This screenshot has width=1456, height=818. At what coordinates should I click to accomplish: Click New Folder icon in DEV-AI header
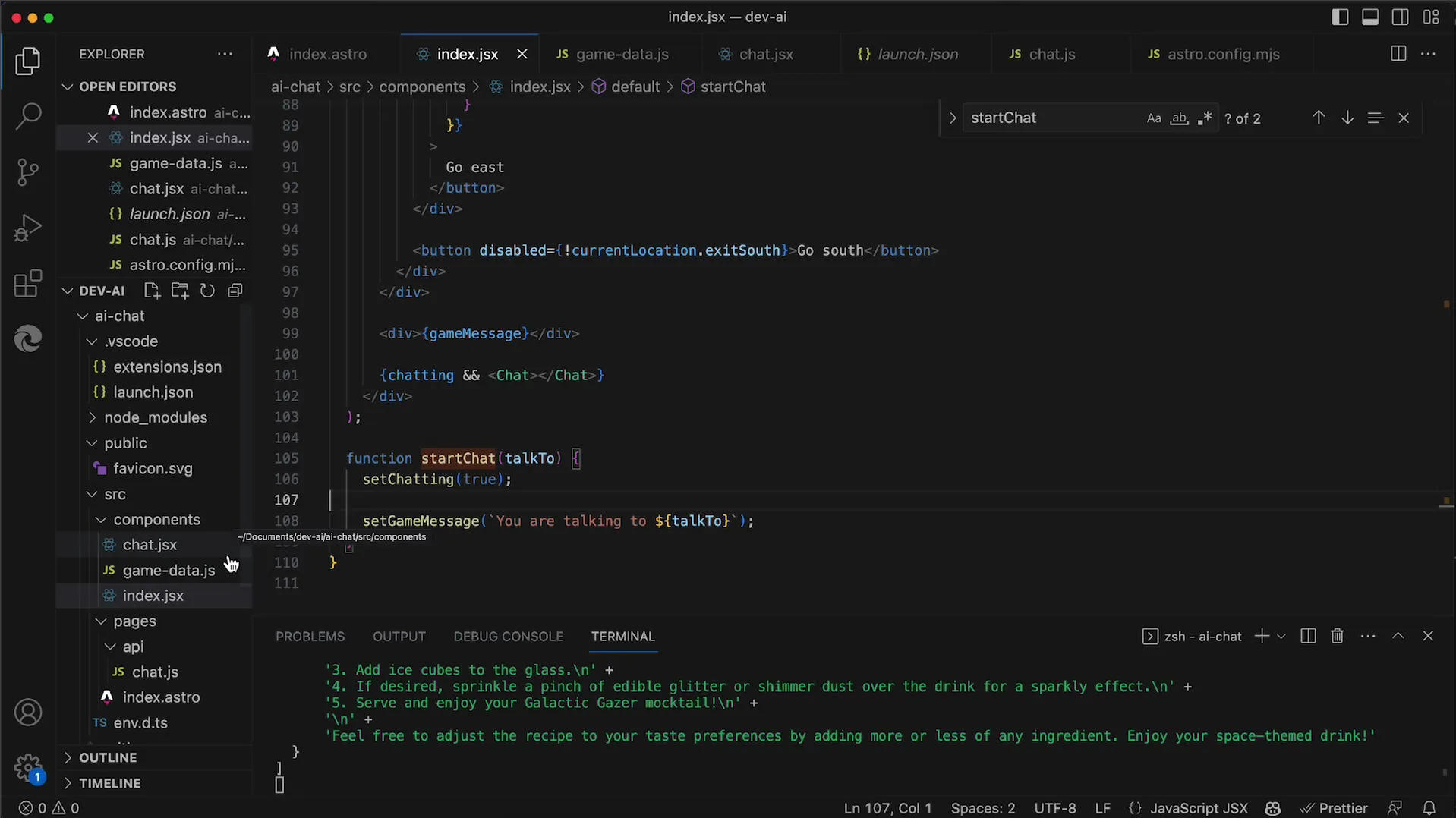180,291
